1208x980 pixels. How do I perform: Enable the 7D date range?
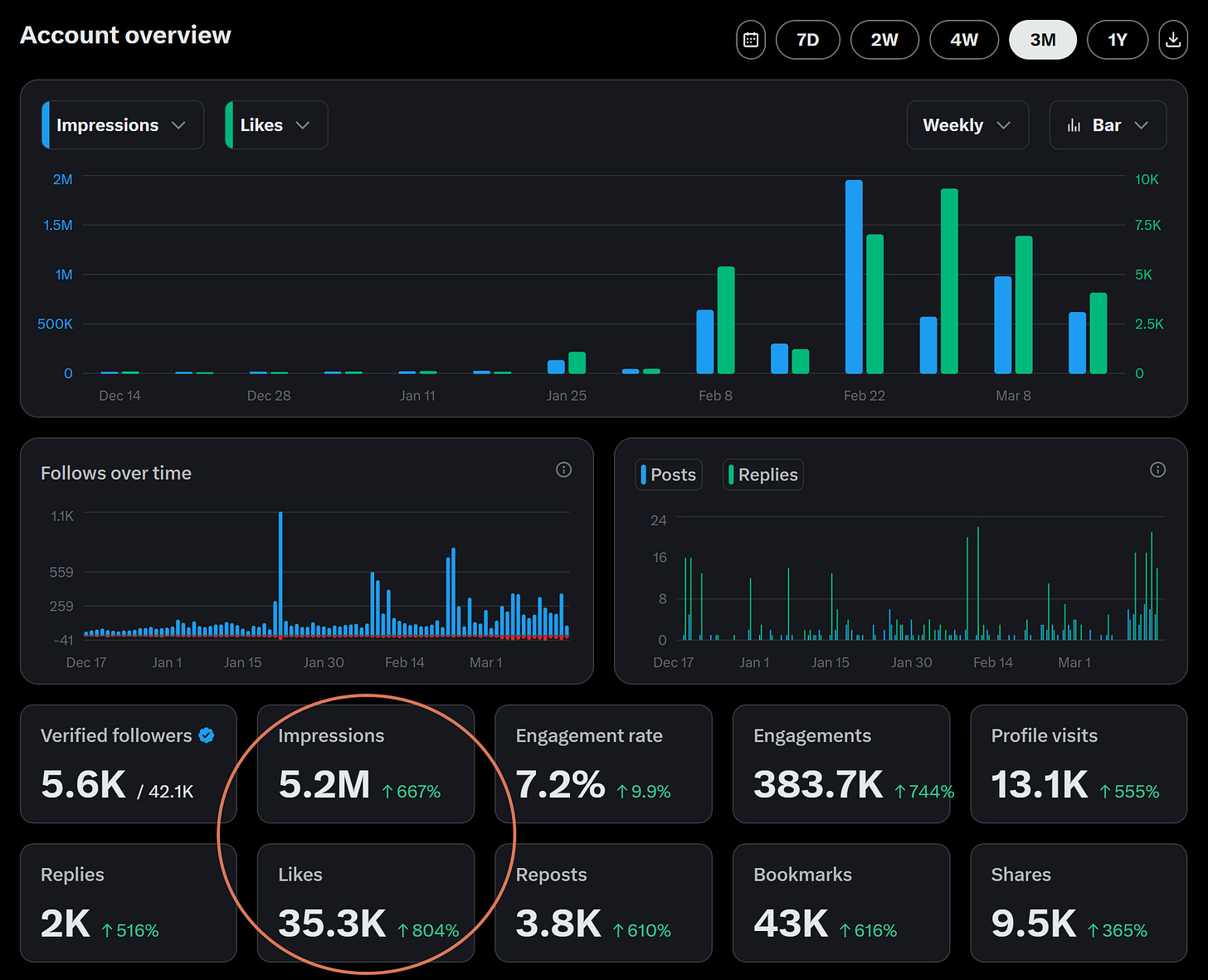coord(807,39)
